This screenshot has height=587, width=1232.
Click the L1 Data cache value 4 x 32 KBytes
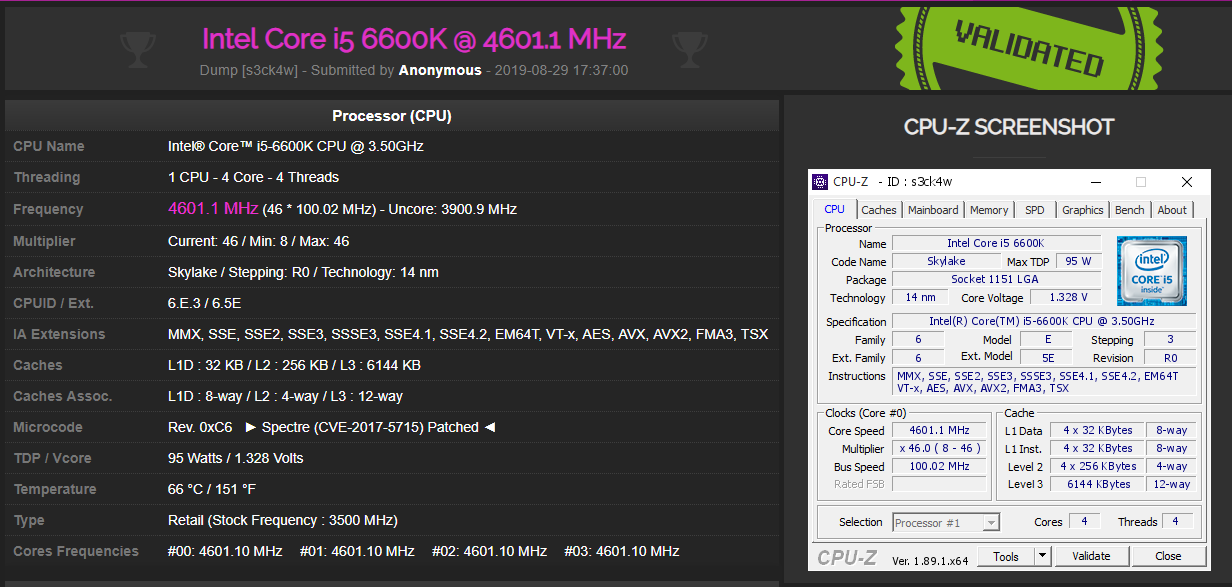1098,431
